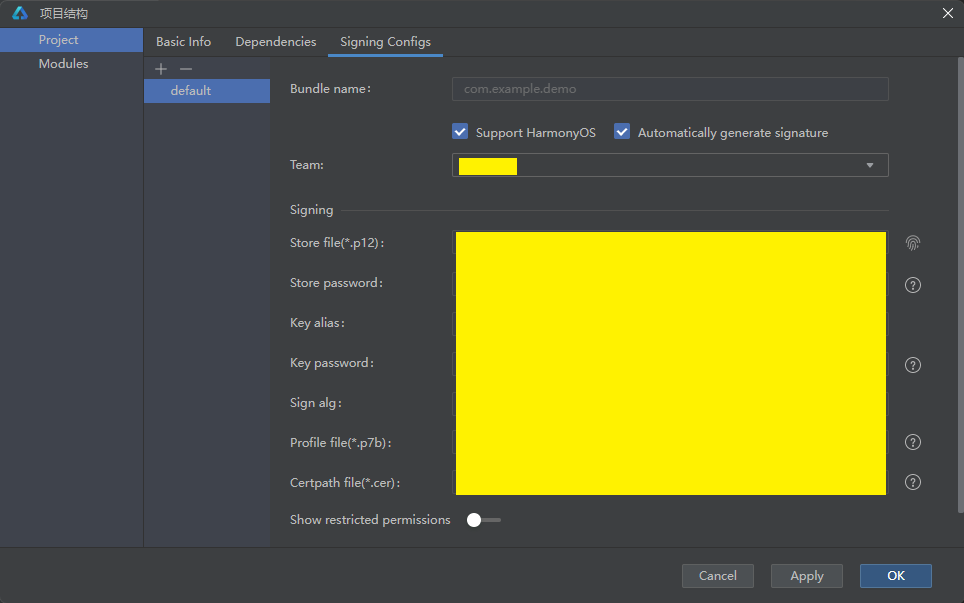
Task: Remove signing config with minus icon
Action: tap(186, 69)
